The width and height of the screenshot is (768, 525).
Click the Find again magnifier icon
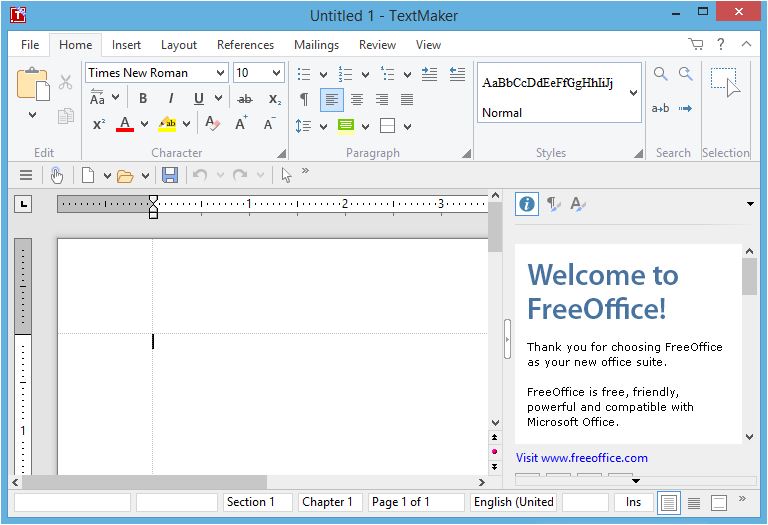686,74
